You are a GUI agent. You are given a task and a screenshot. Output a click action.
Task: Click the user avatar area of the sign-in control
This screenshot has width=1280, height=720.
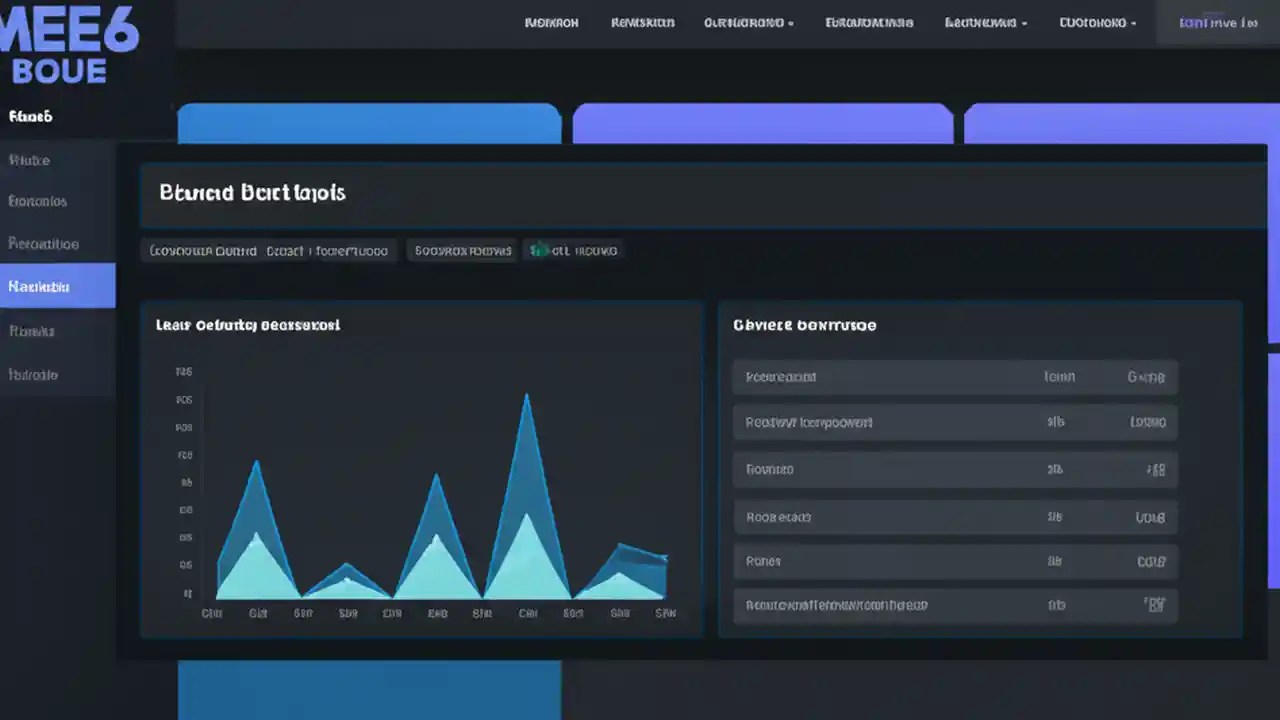(1190, 22)
